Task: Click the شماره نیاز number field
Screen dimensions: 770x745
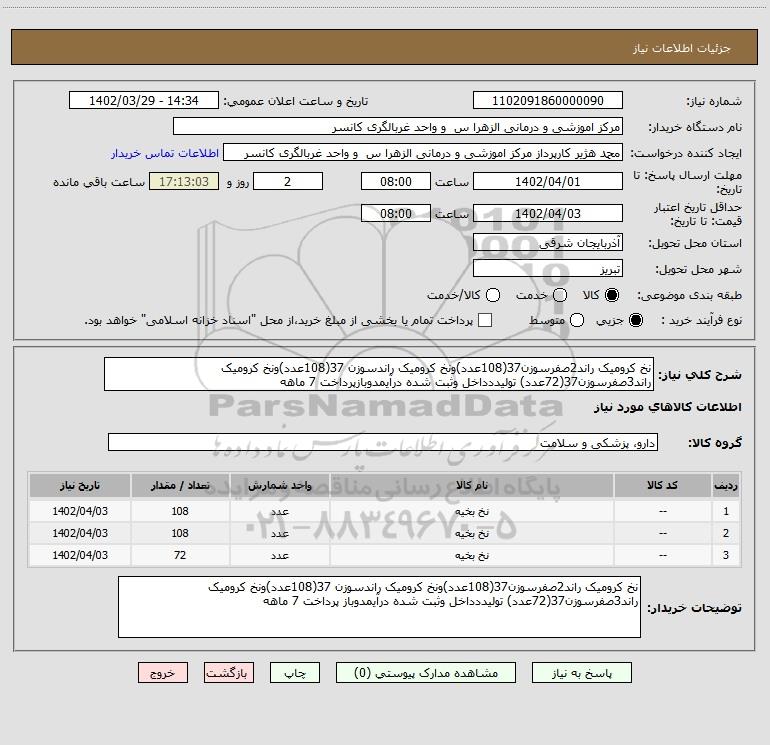Action: (548, 101)
